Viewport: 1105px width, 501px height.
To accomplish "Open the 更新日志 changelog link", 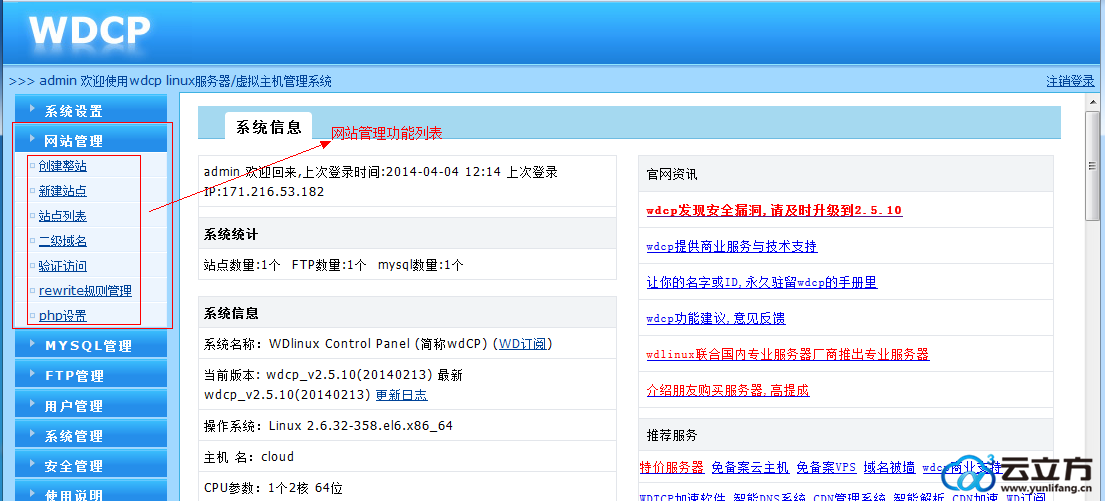I will (x=401, y=395).
